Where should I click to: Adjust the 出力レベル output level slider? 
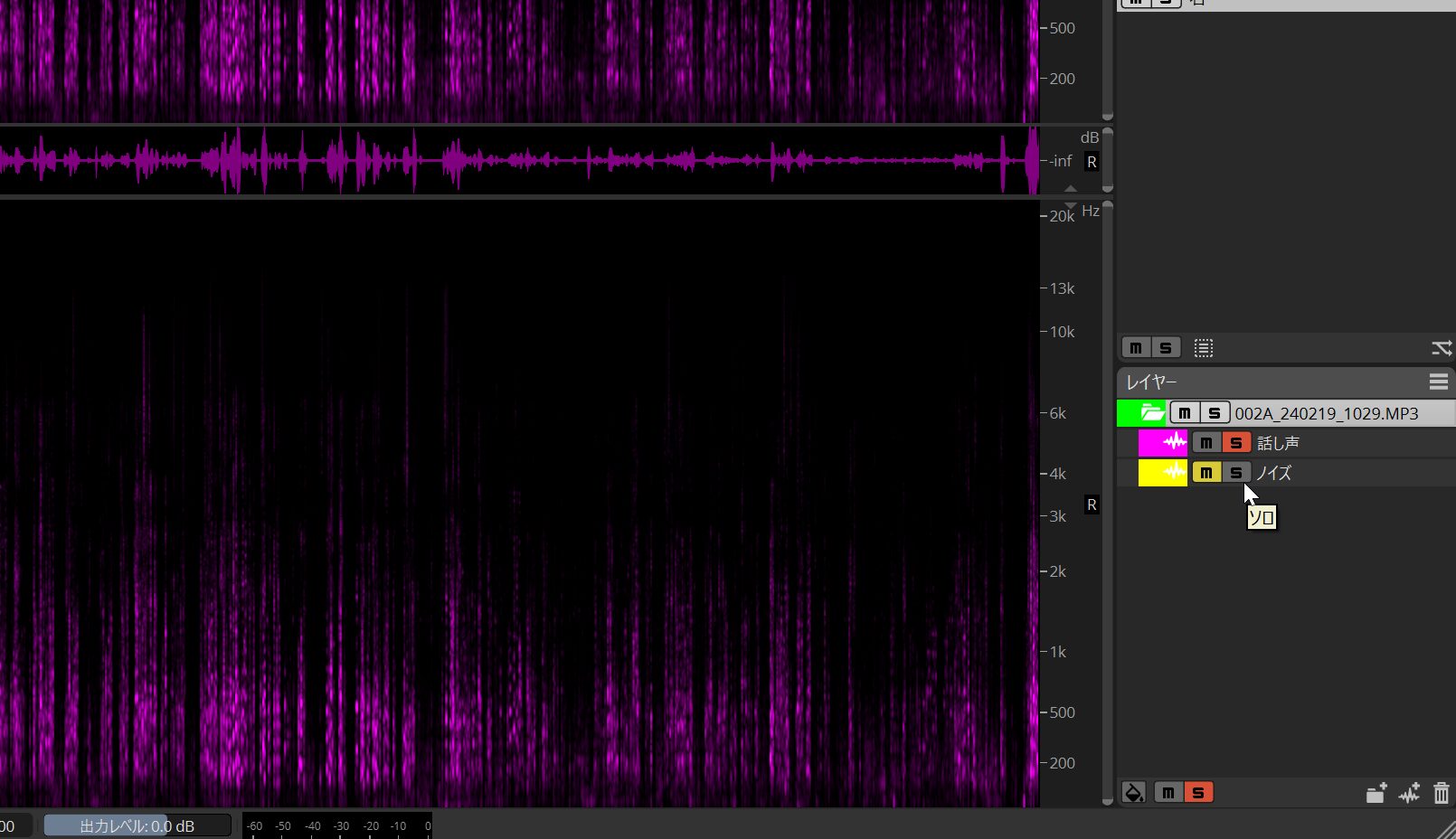(137, 826)
